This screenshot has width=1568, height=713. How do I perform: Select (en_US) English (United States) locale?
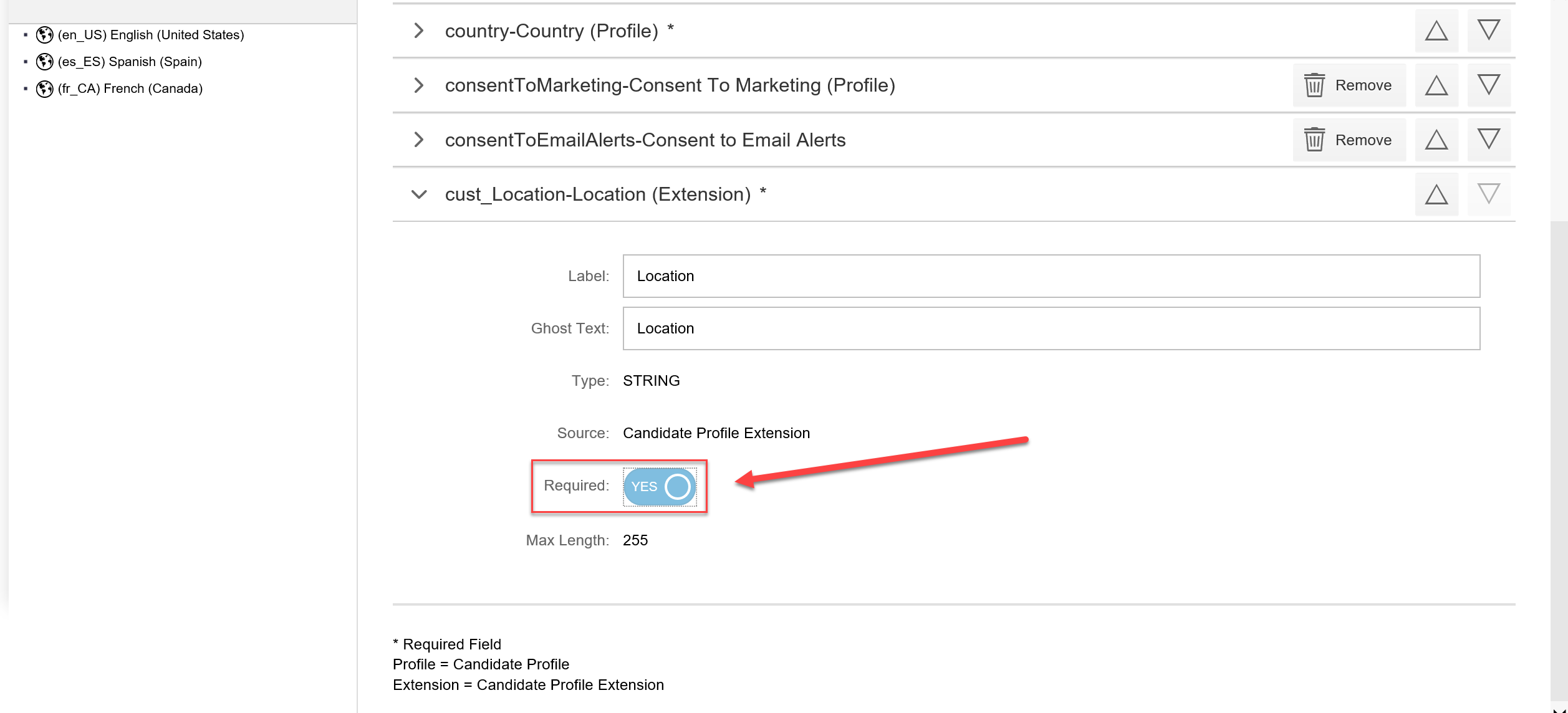tap(151, 35)
